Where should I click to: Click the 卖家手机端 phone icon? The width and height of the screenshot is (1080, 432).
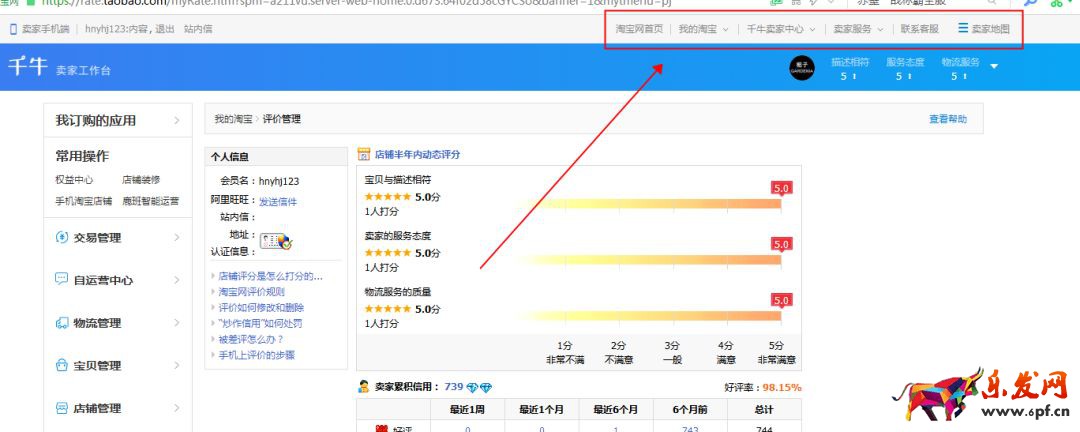[x=13, y=29]
